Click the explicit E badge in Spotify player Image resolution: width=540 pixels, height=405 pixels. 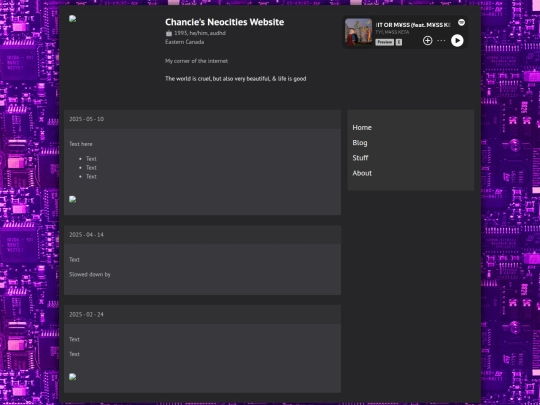tap(399, 42)
